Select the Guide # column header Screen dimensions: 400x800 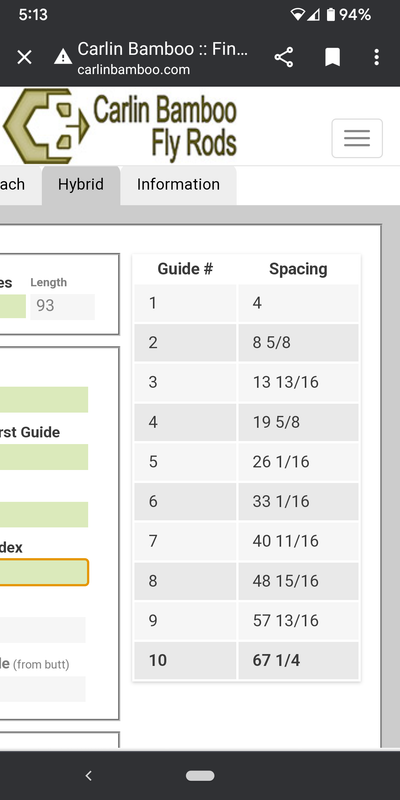point(185,269)
